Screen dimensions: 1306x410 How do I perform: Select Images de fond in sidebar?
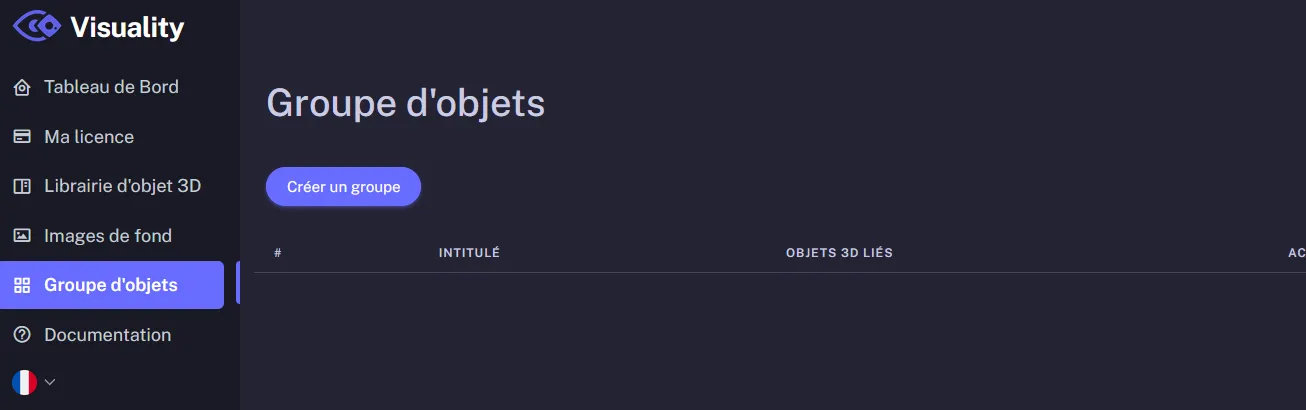(108, 236)
